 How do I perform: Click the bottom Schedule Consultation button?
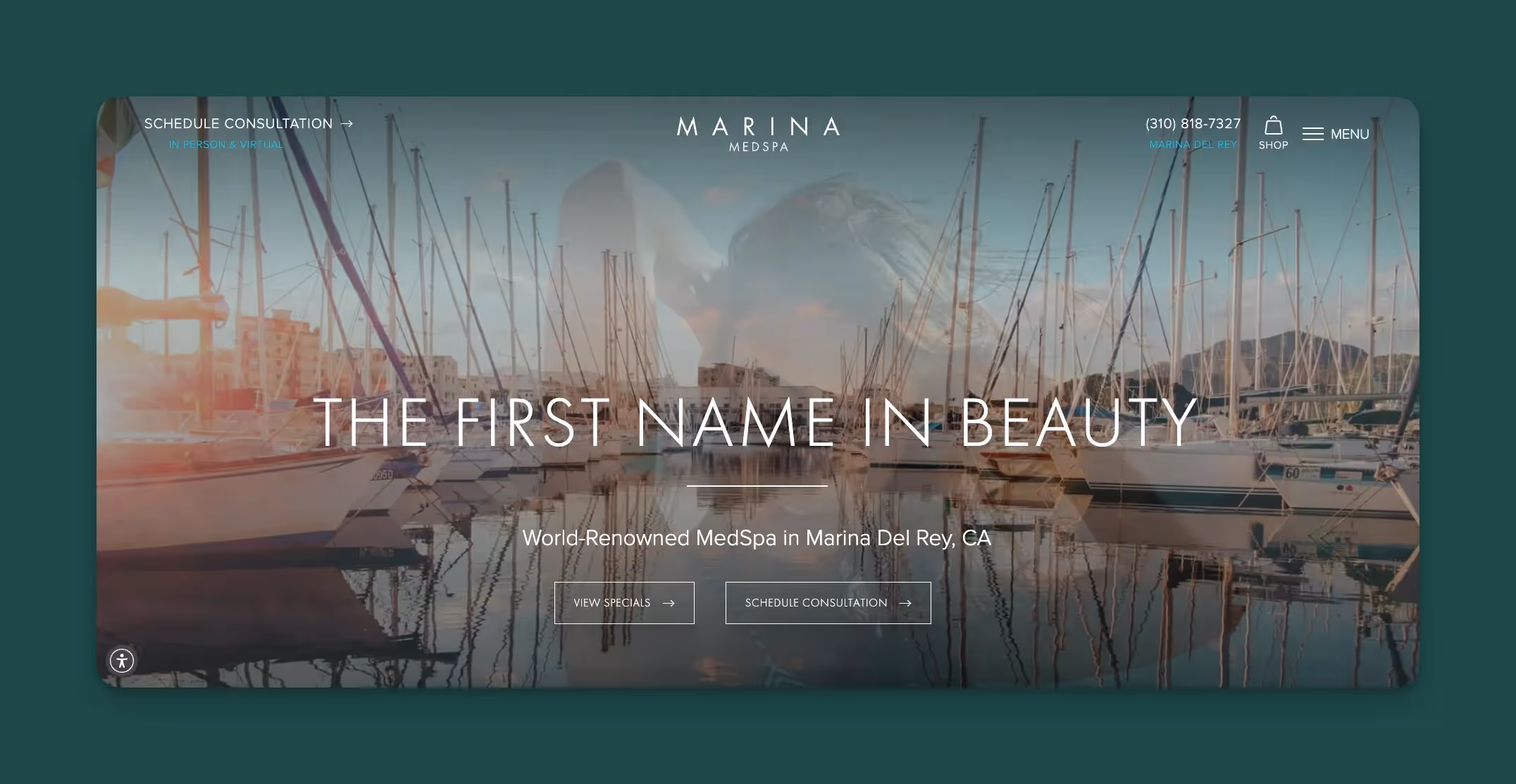[x=828, y=603]
